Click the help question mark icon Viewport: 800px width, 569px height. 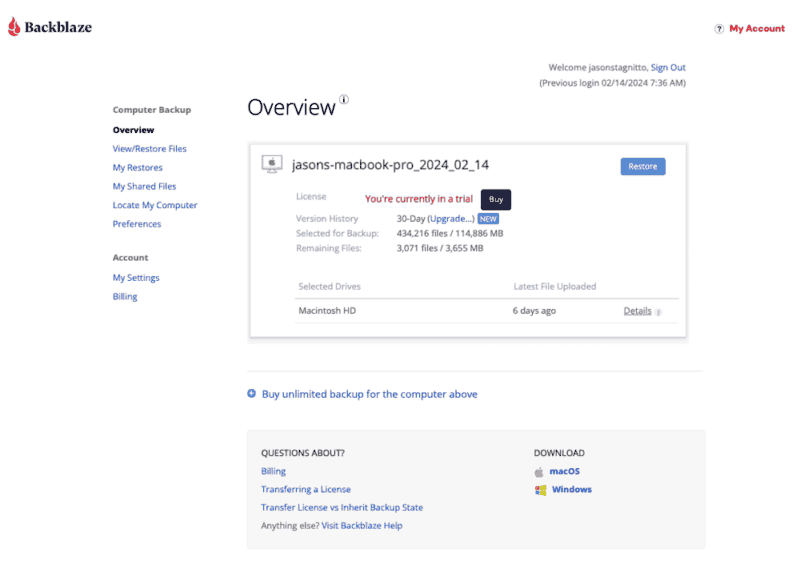(x=718, y=29)
